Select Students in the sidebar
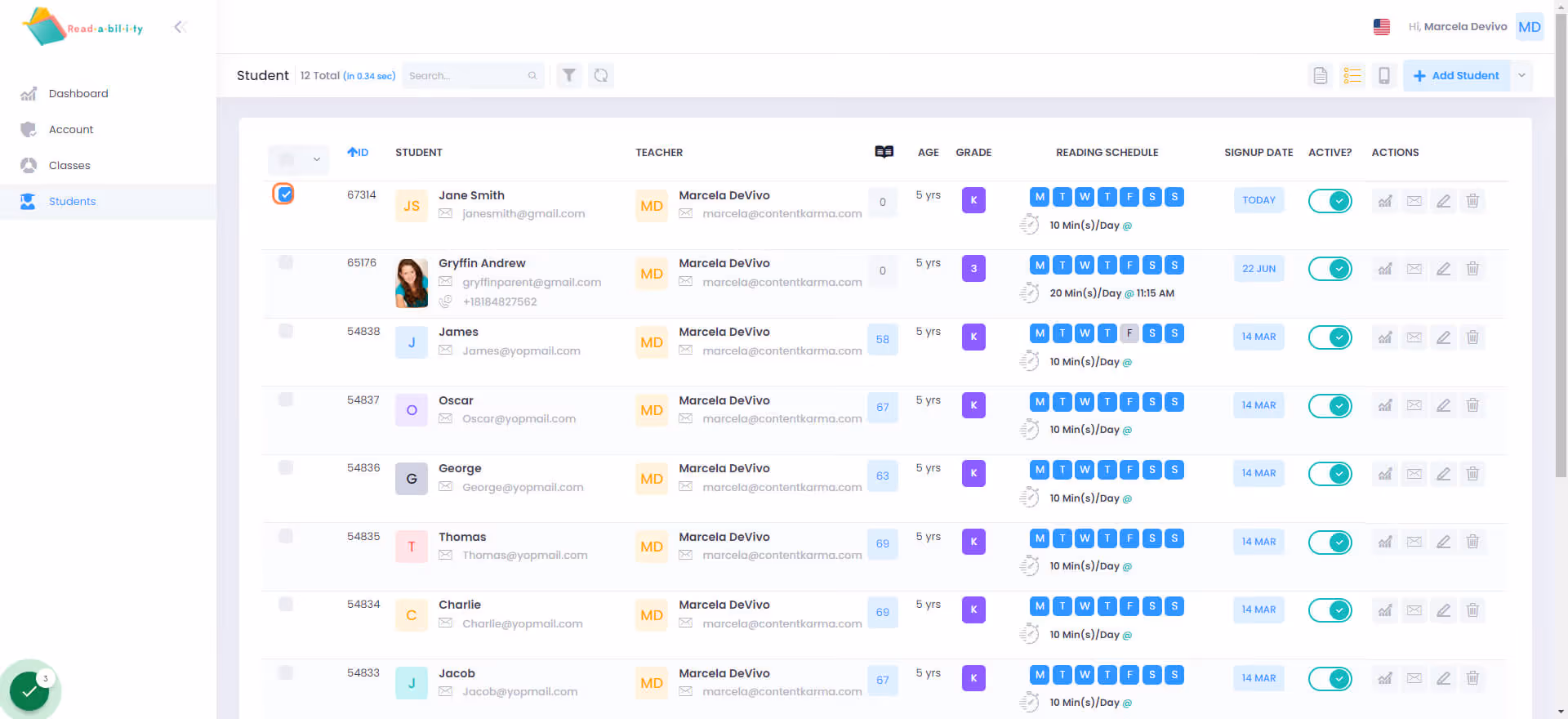Image resolution: width=1568 pixels, height=719 pixels. tap(108, 201)
